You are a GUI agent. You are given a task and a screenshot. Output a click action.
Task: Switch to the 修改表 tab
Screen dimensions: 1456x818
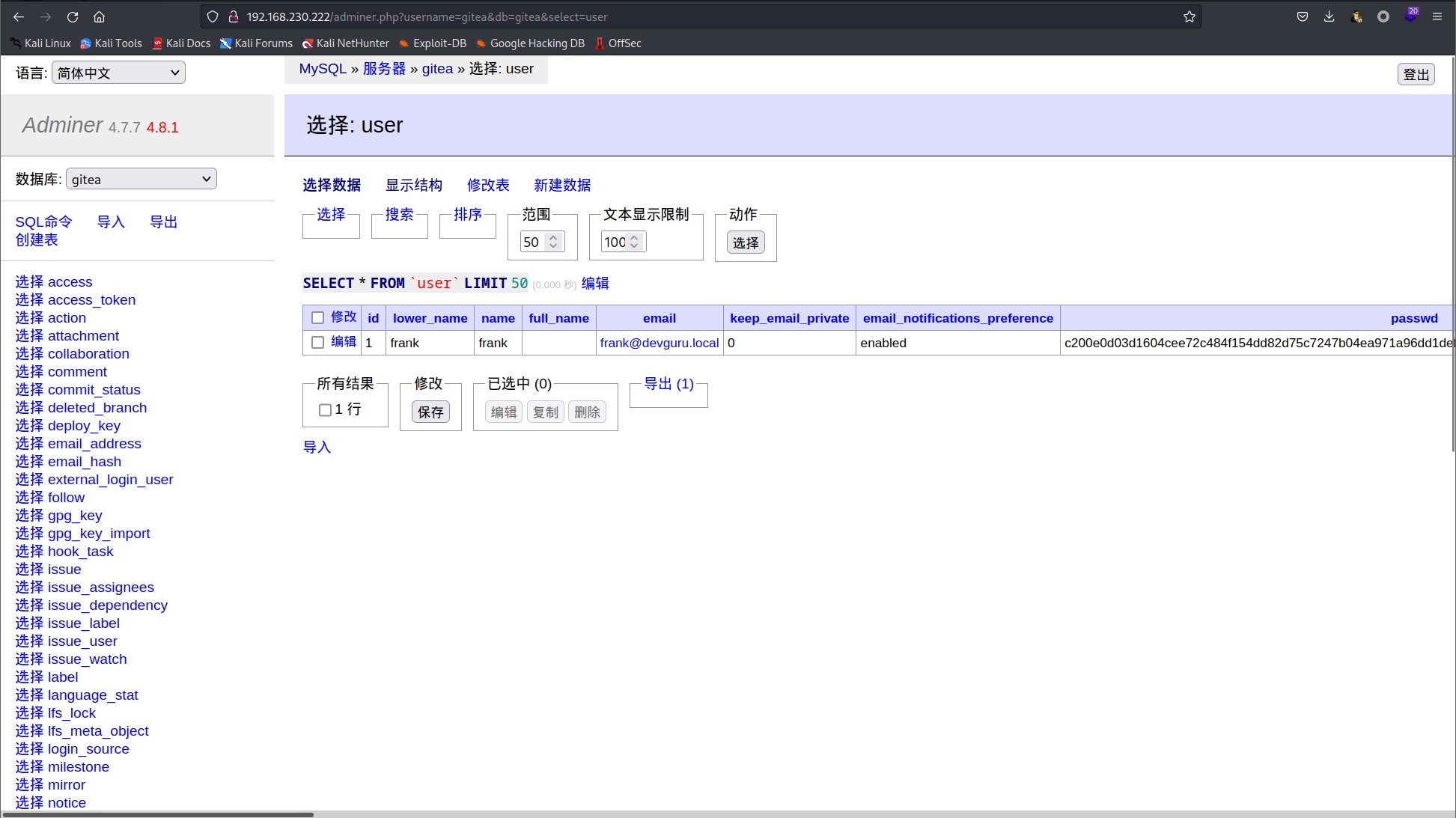(x=488, y=185)
